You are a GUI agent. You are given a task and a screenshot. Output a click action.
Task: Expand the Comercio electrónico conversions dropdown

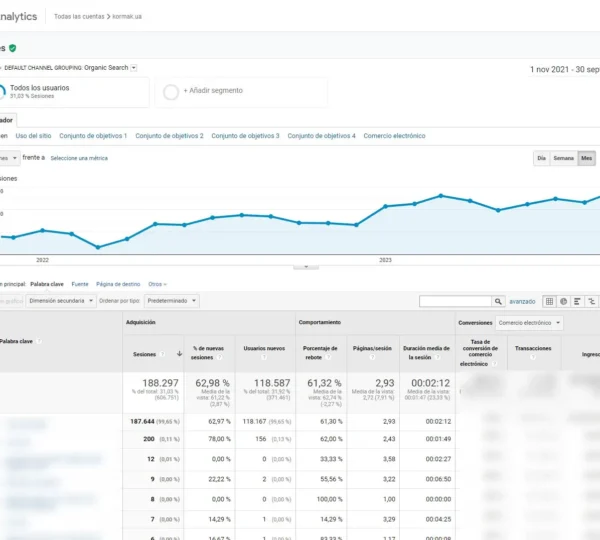[529, 323]
